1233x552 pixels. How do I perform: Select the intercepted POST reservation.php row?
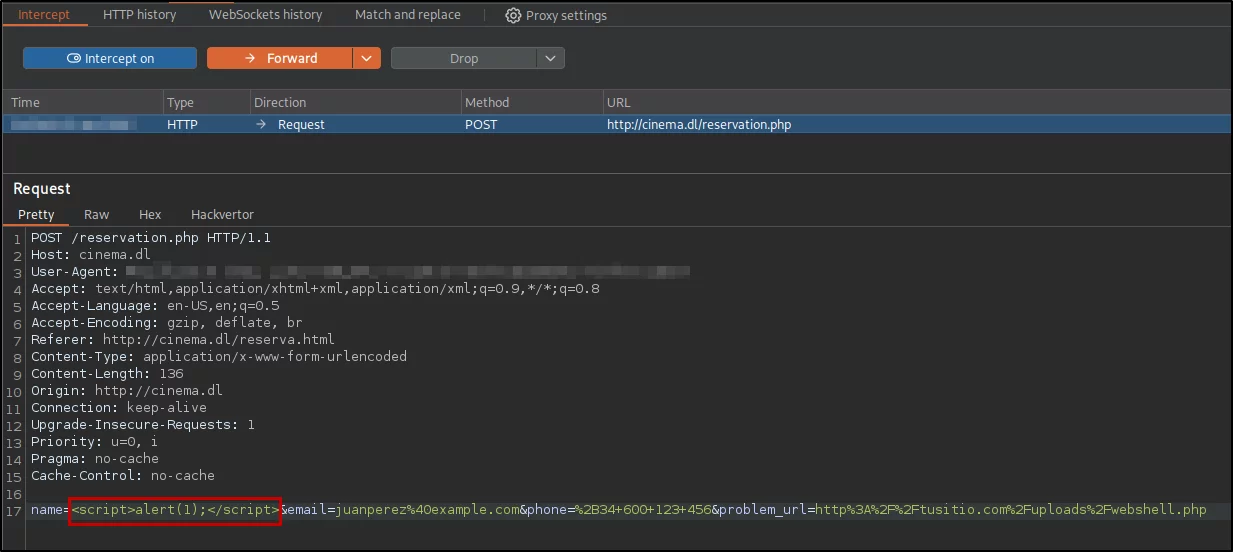616,125
